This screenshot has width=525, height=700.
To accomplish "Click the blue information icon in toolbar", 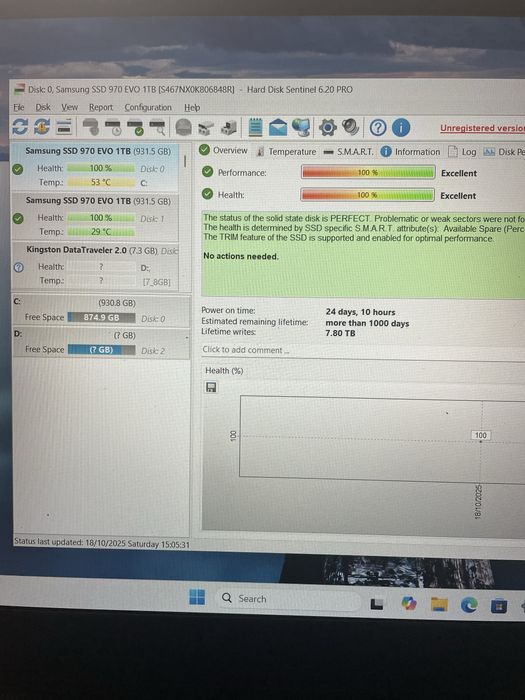I will pyautogui.click(x=400, y=128).
